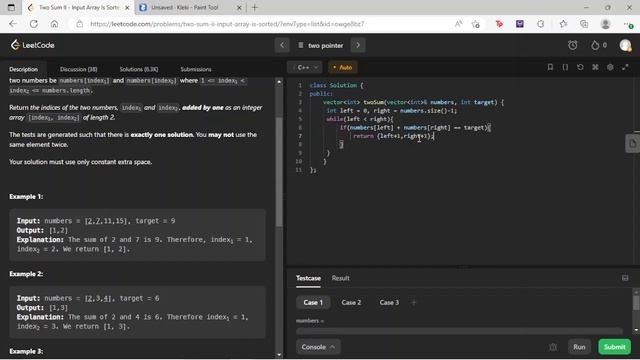This screenshot has height=360, width=640.
Task: Expand the Console panel
Action: click(x=318, y=347)
